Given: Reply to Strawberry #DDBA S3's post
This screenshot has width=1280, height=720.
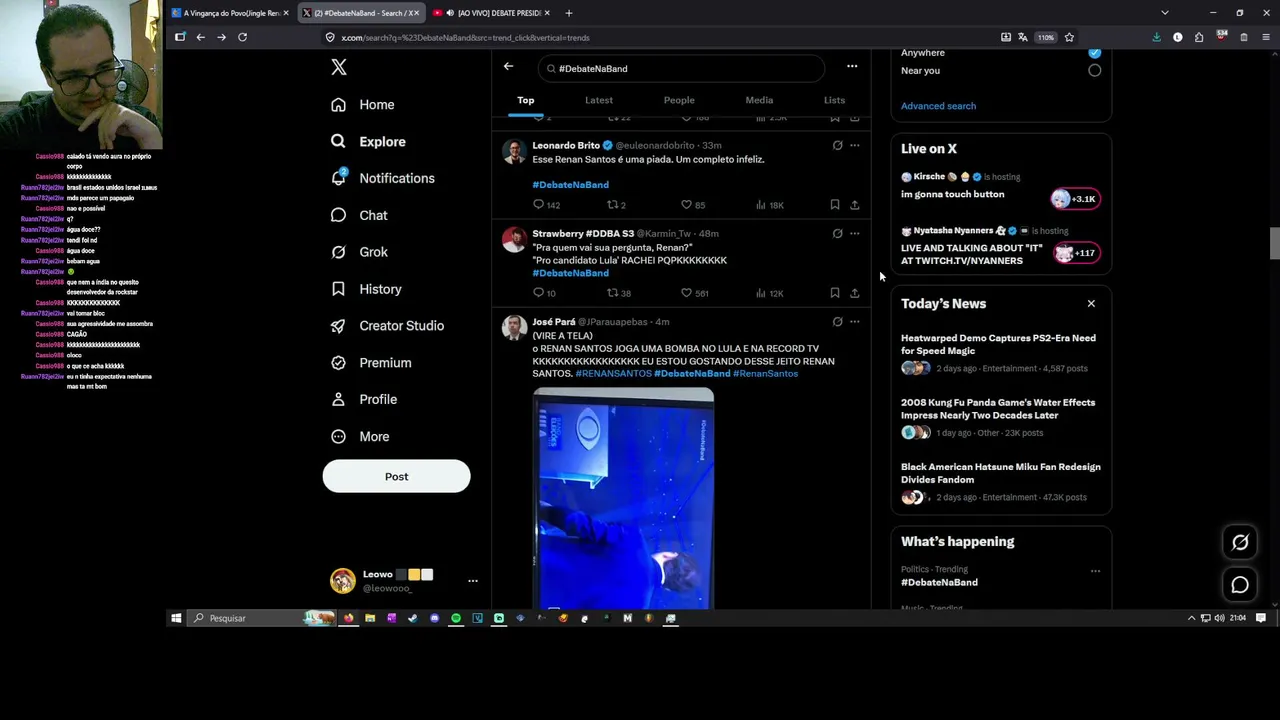Looking at the screenshot, I should (x=544, y=293).
